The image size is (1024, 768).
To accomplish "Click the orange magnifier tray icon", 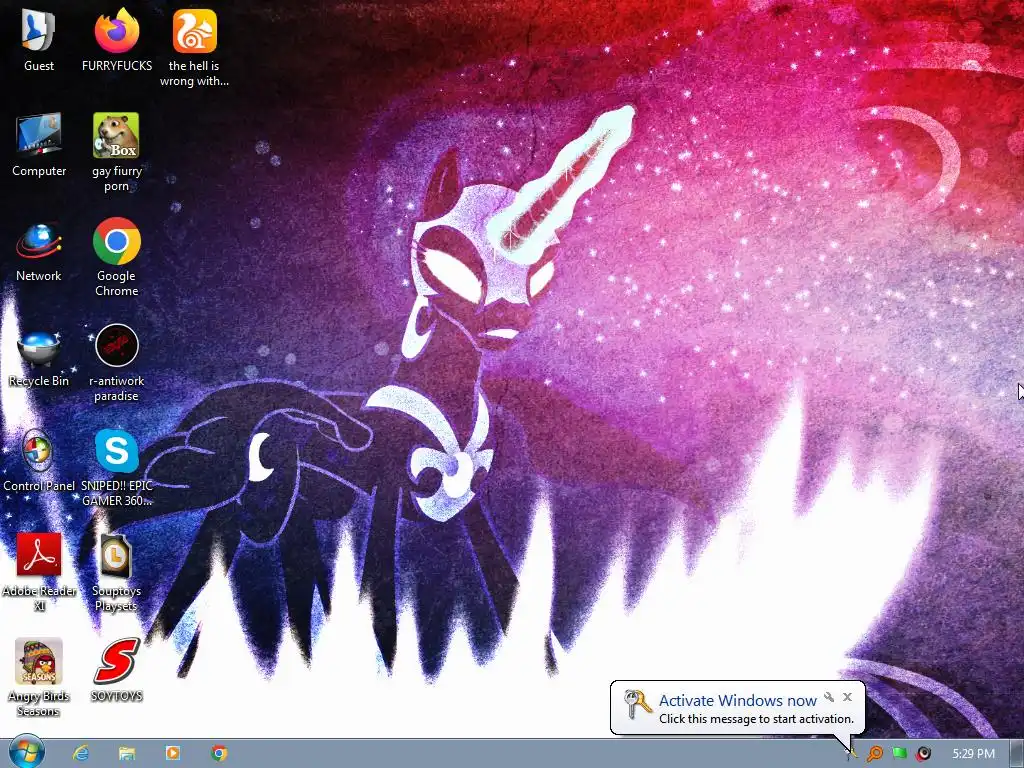I will pyautogui.click(x=874, y=754).
